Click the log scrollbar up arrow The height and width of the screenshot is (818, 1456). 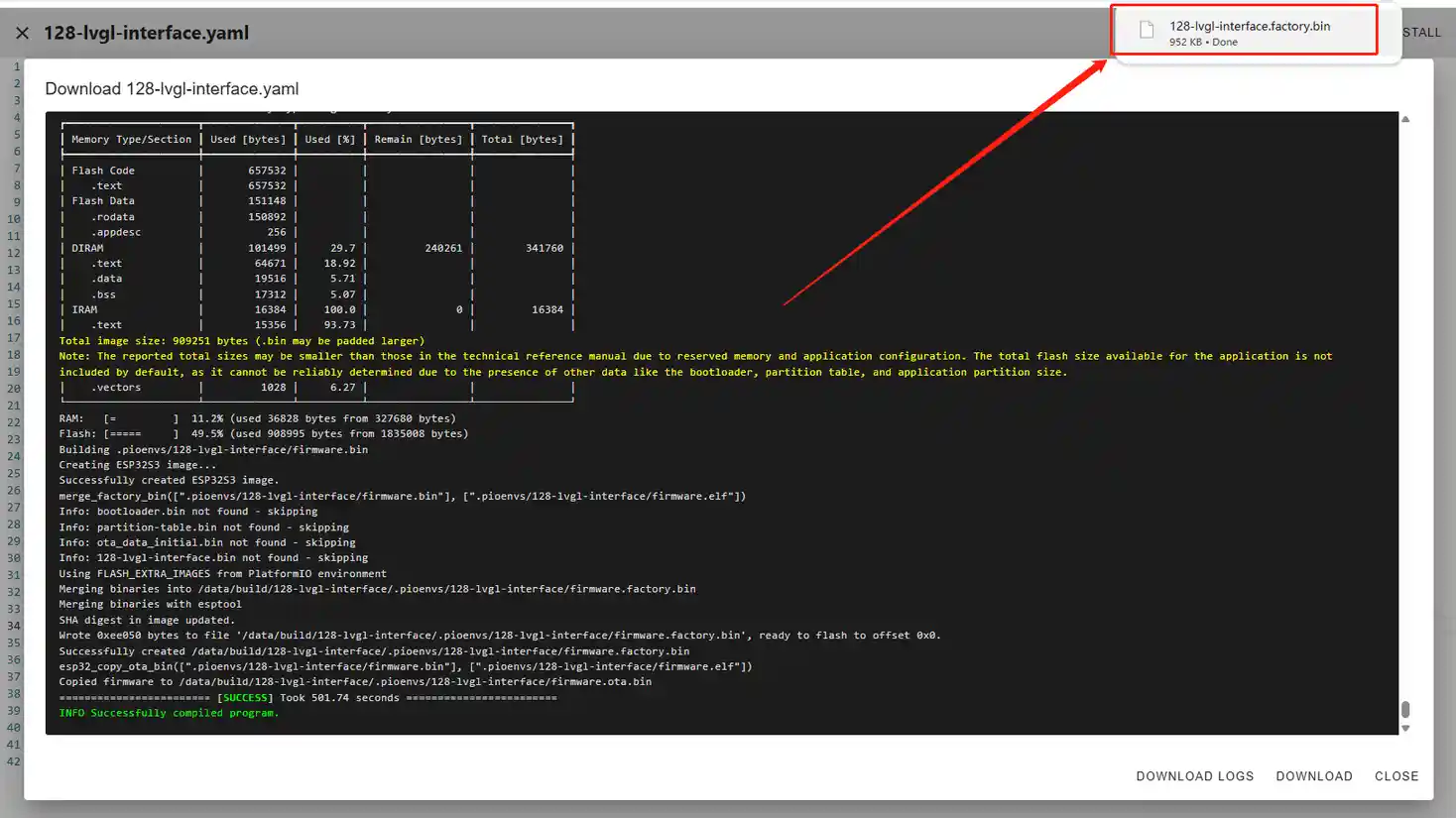[x=1405, y=120]
